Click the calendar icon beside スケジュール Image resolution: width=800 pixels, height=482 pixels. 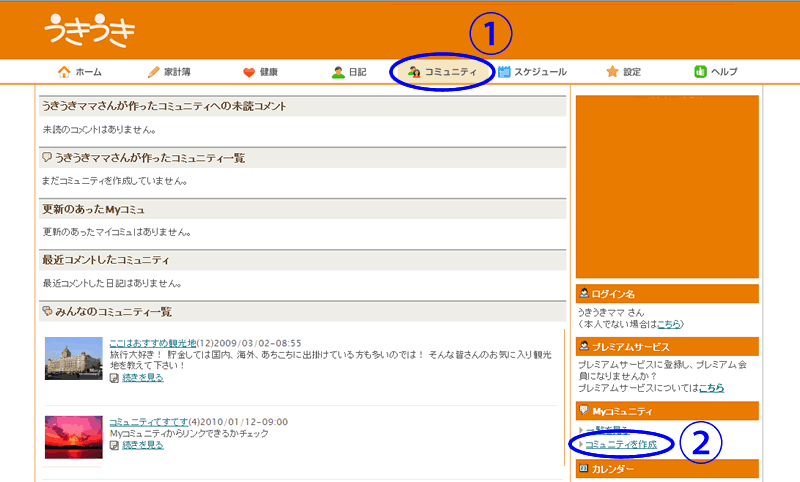pyautogui.click(x=505, y=72)
